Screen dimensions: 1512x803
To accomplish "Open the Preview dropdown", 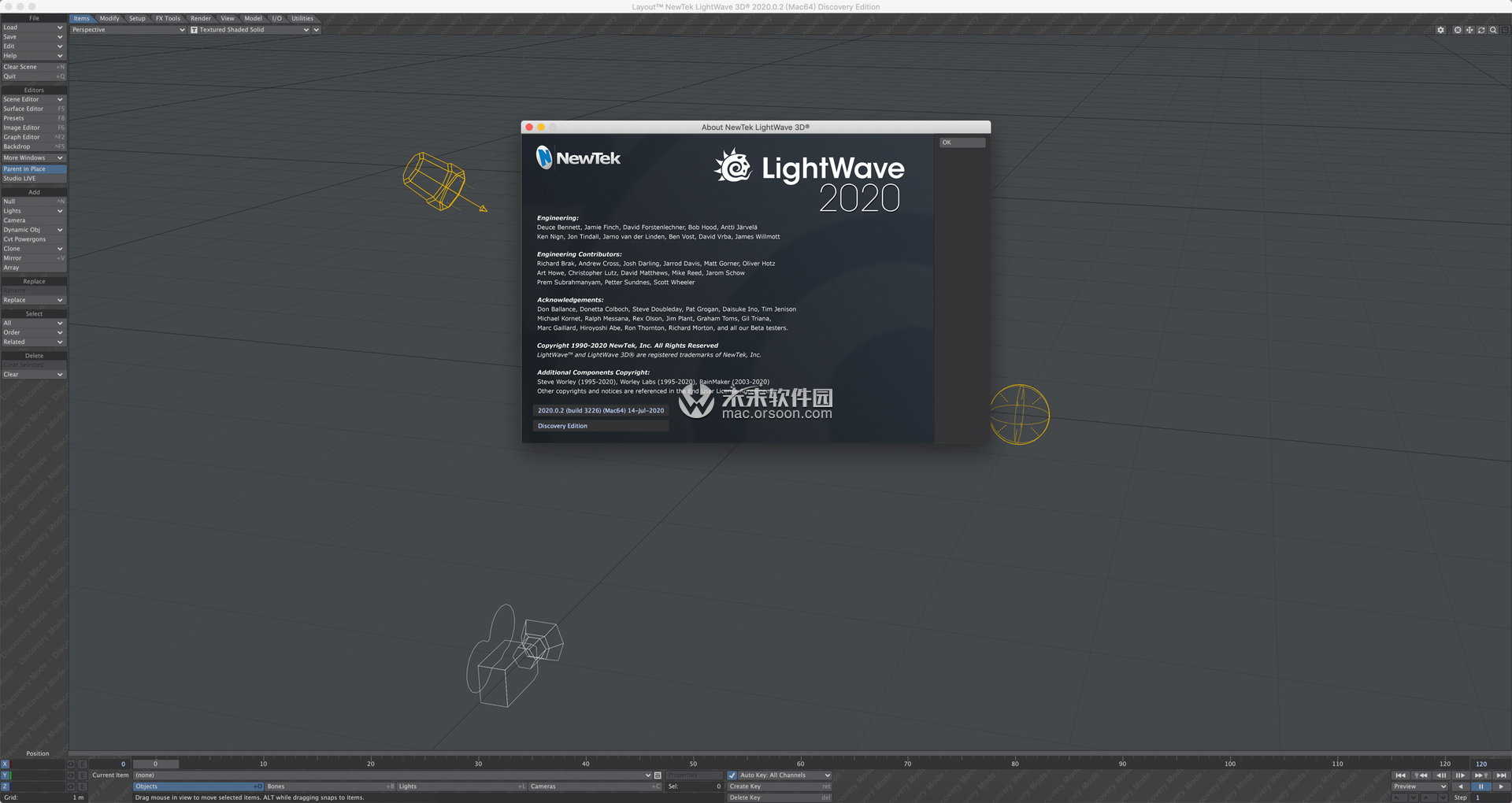I will (1419, 786).
